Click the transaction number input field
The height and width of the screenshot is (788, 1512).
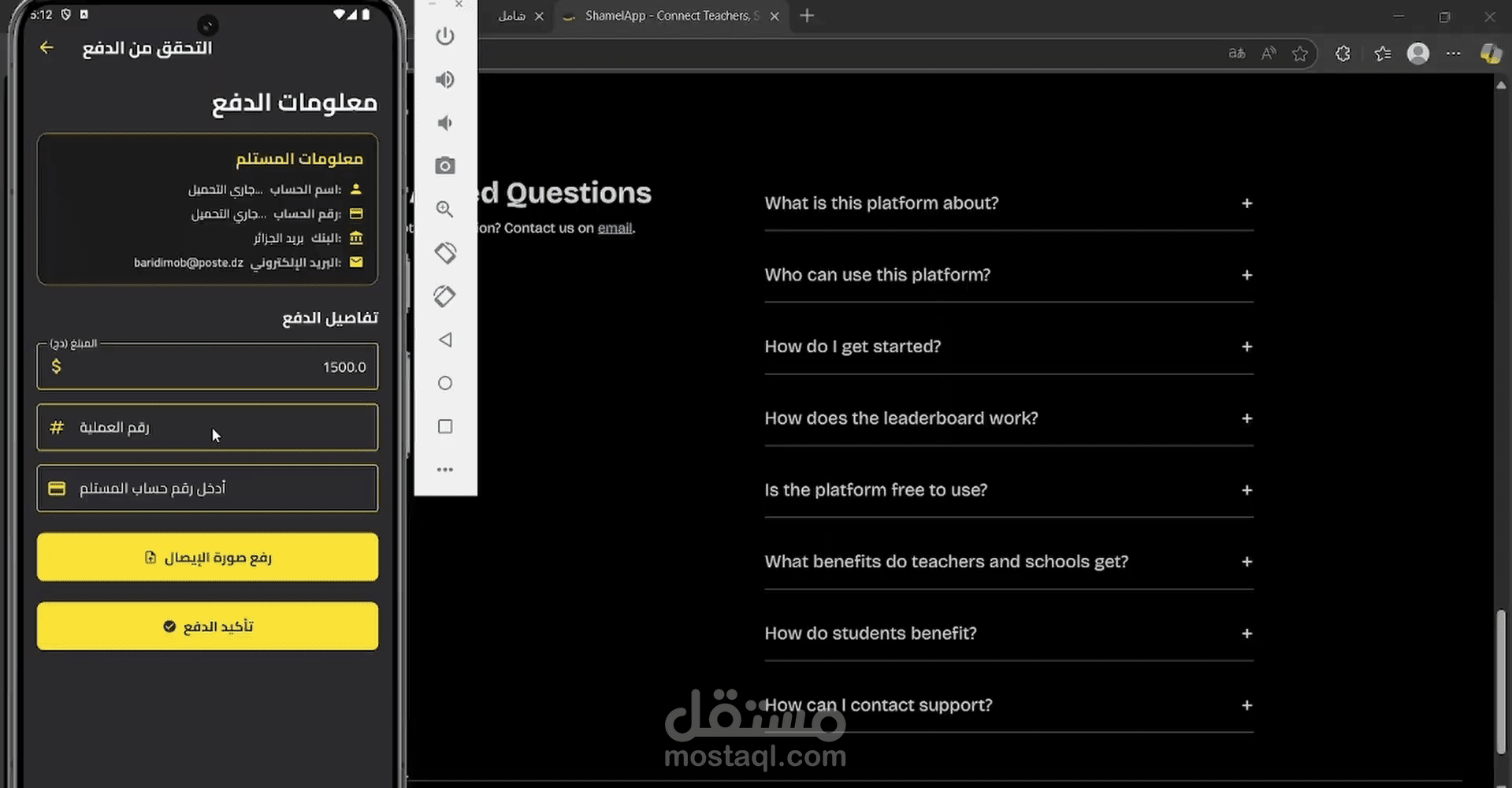point(207,427)
